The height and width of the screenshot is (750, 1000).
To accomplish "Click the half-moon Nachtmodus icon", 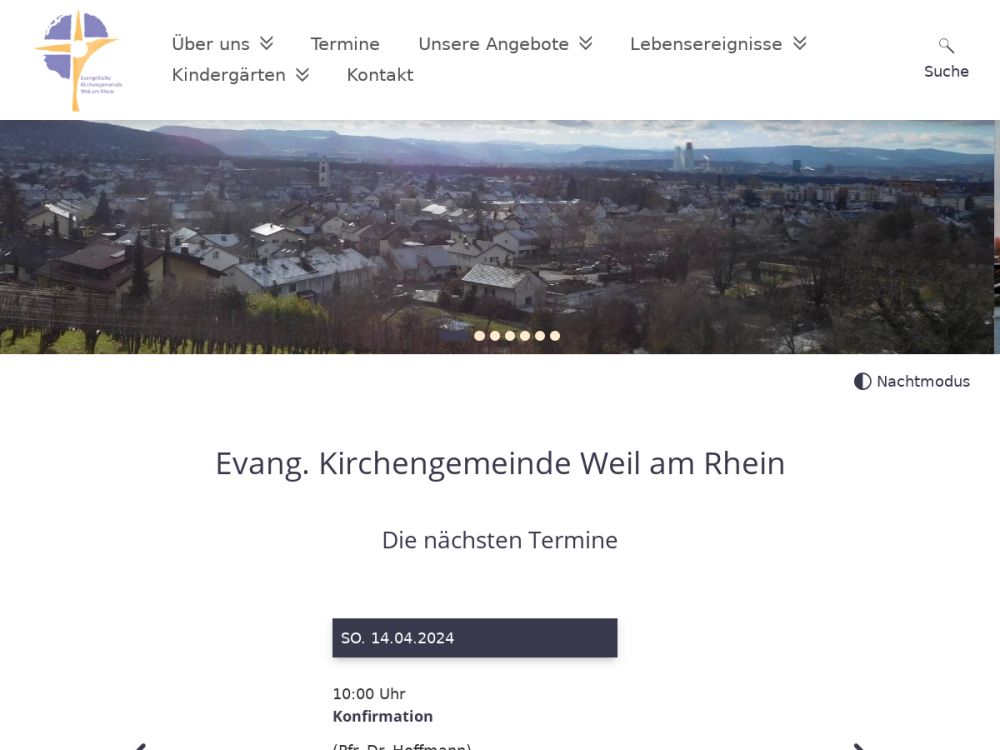I will (862, 381).
